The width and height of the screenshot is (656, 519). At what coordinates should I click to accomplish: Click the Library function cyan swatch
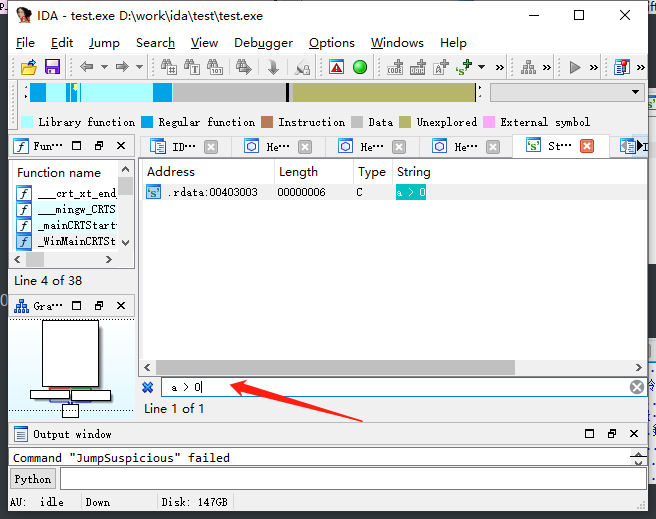[x=27, y=122]
